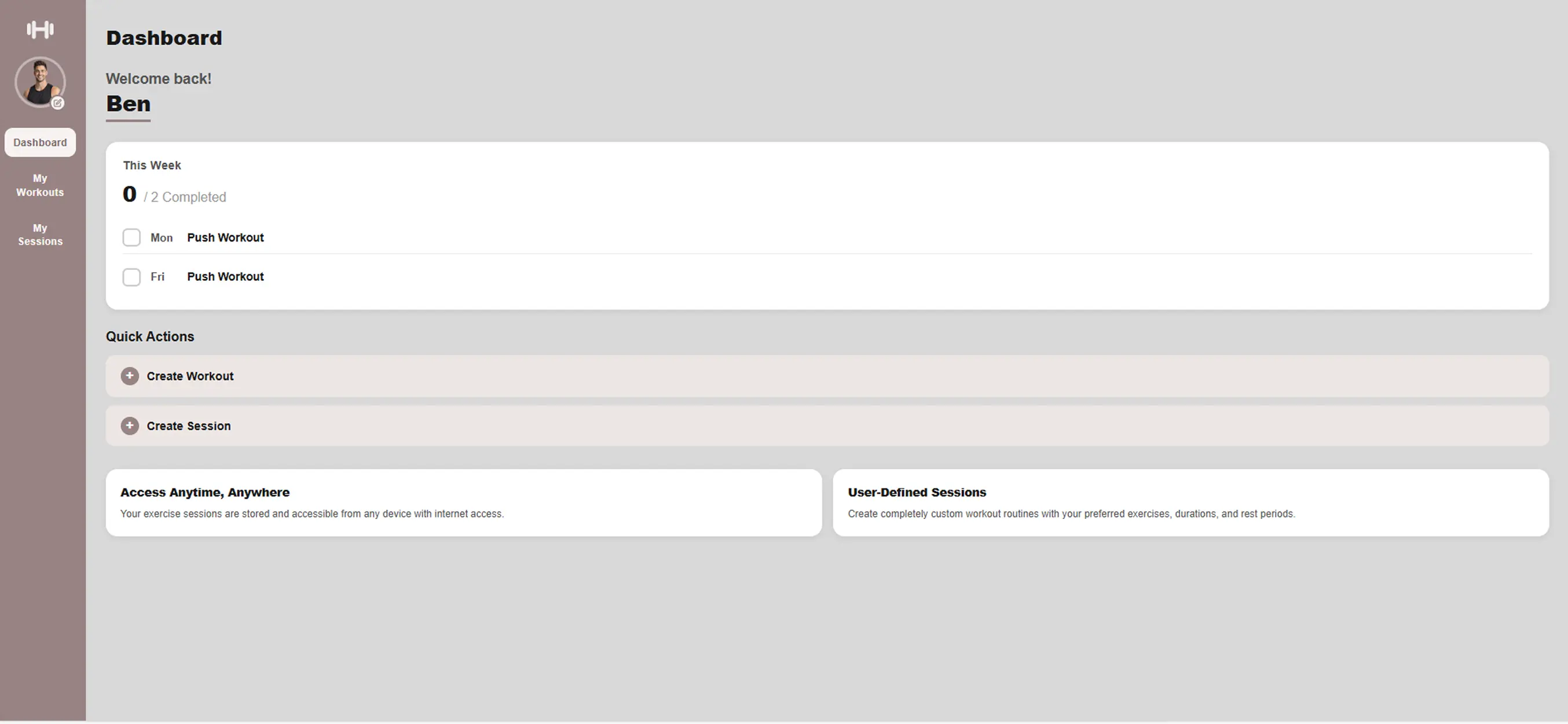The image size is (1568, 724).
Task: Click the Access Anytime, Anywhere card
Action: (463, 502)
